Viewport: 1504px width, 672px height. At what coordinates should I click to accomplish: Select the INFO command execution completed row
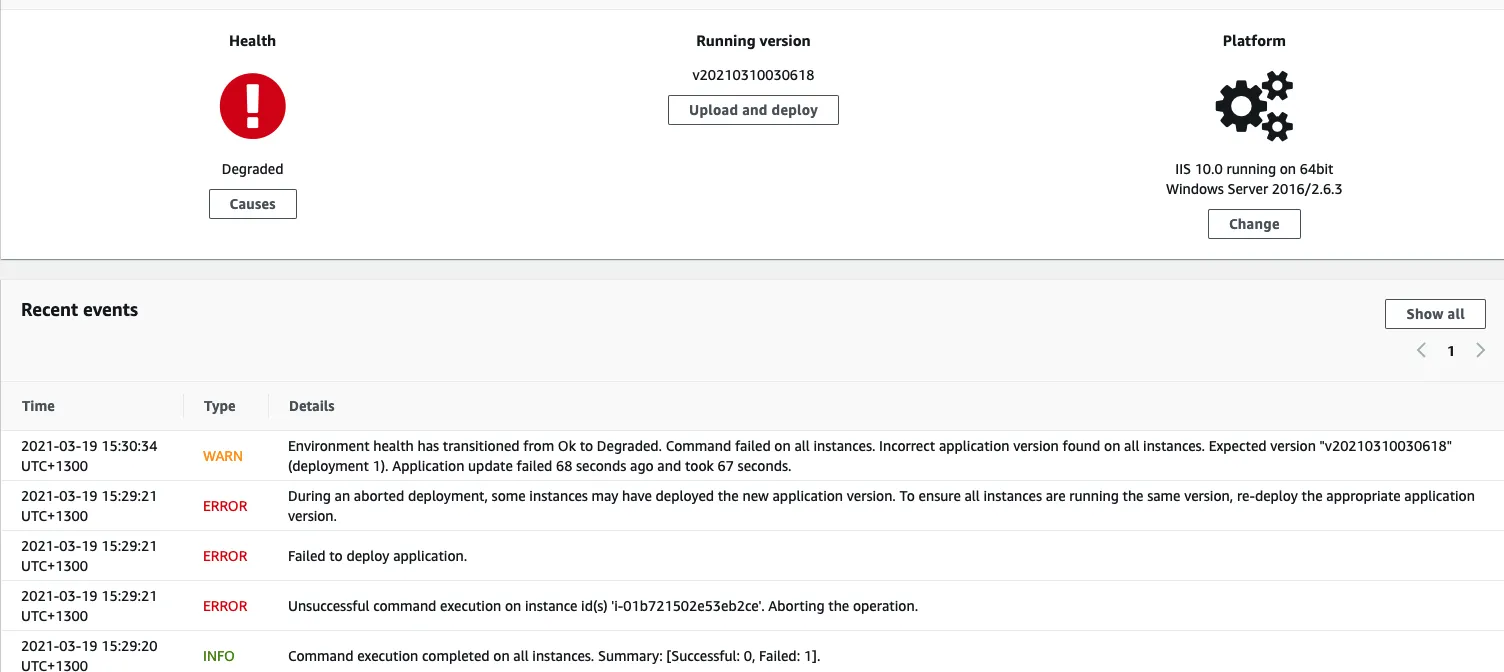[x=752, y=652]
